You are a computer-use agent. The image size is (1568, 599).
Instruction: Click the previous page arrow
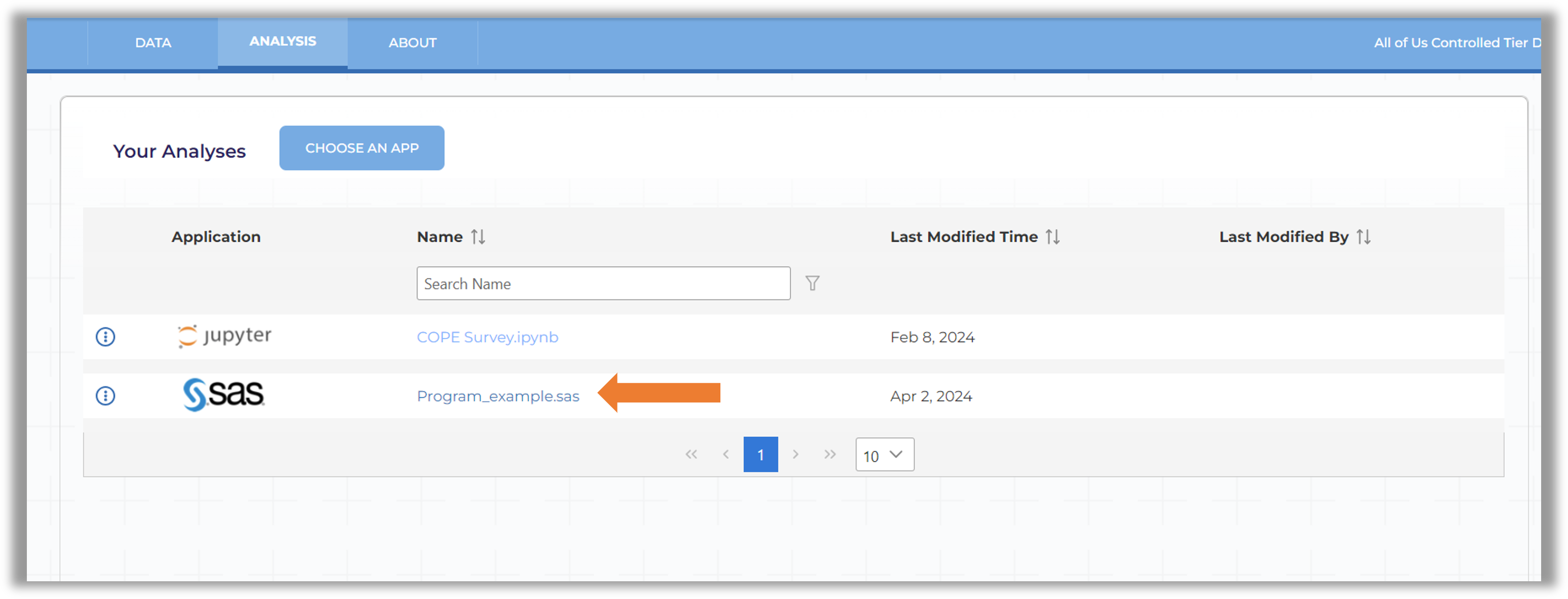725,454
